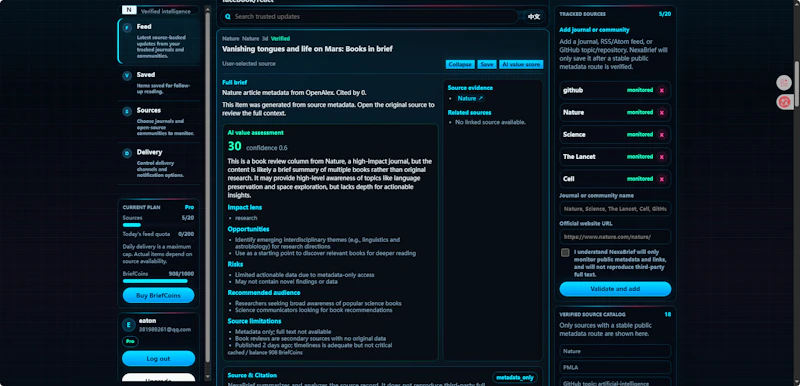Click the sidebar scrollbar up arrow
Viewport: 800px width, 386px height.
coord(208,9)
